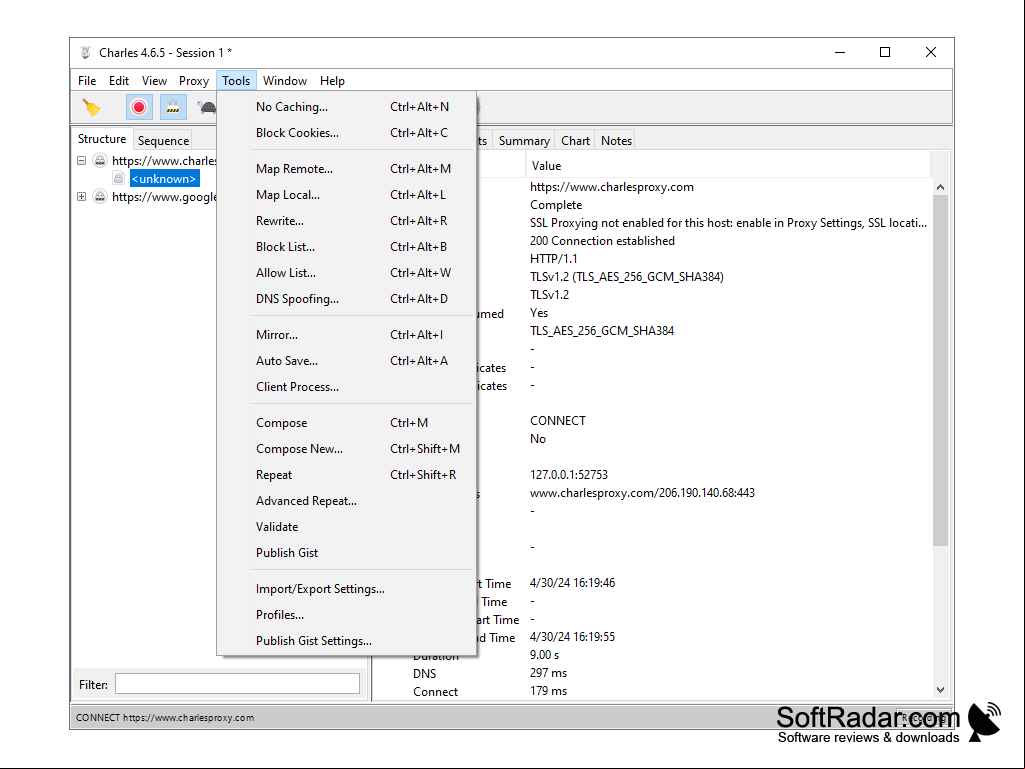Viewport: 1025px width, 769px height.
Task: Switch to the Sequence tab
Action: coord(163,141)
